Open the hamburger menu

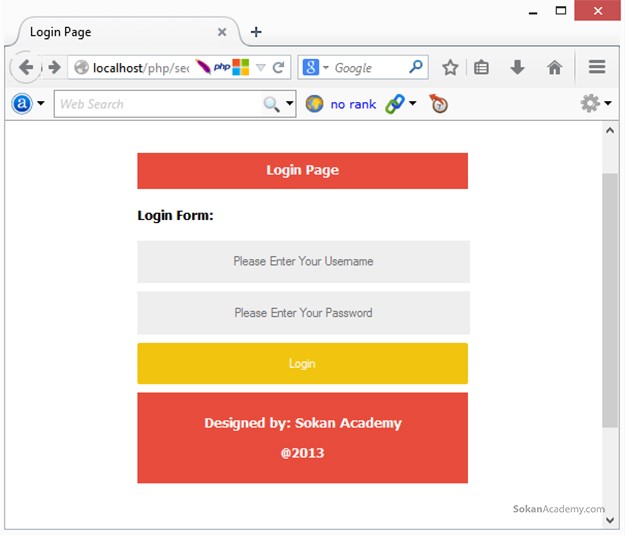pyautogui.click(x=597, y=67)
